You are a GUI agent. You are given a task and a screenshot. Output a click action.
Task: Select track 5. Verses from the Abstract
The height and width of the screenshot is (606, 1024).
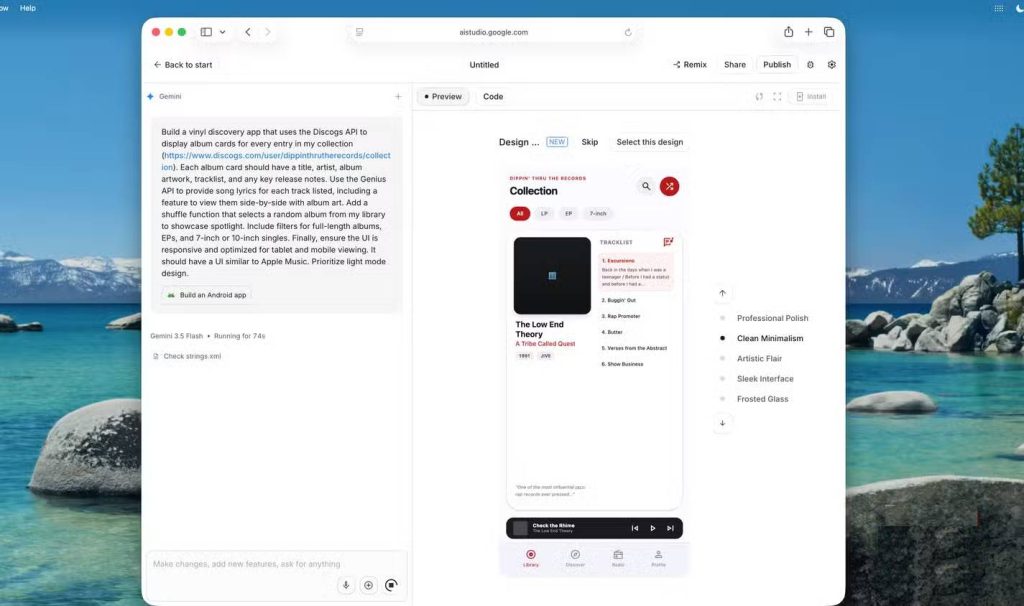coord(634,348)
